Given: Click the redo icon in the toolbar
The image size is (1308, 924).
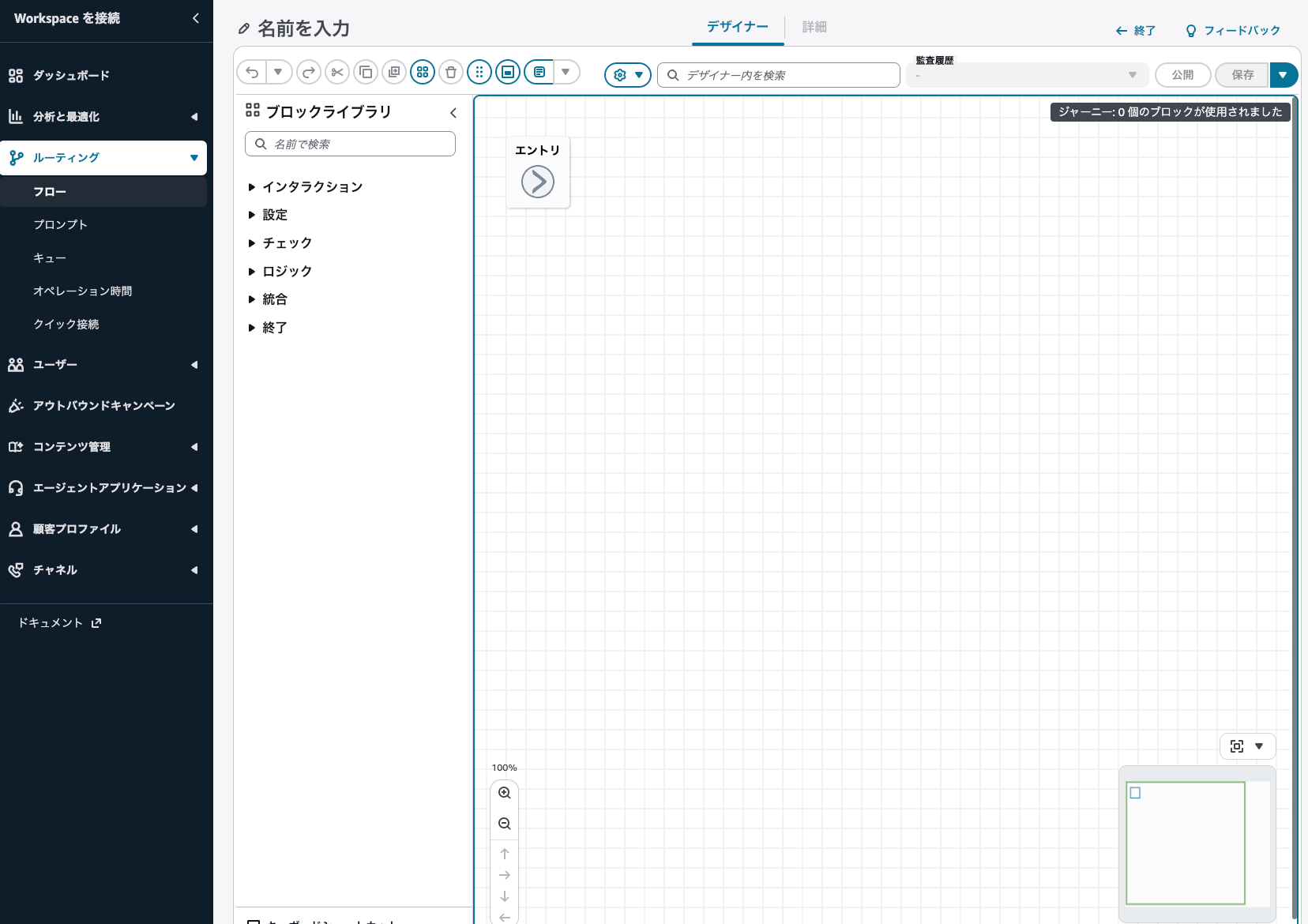Looking at the screenshot, I should click(x=309, y=73).
